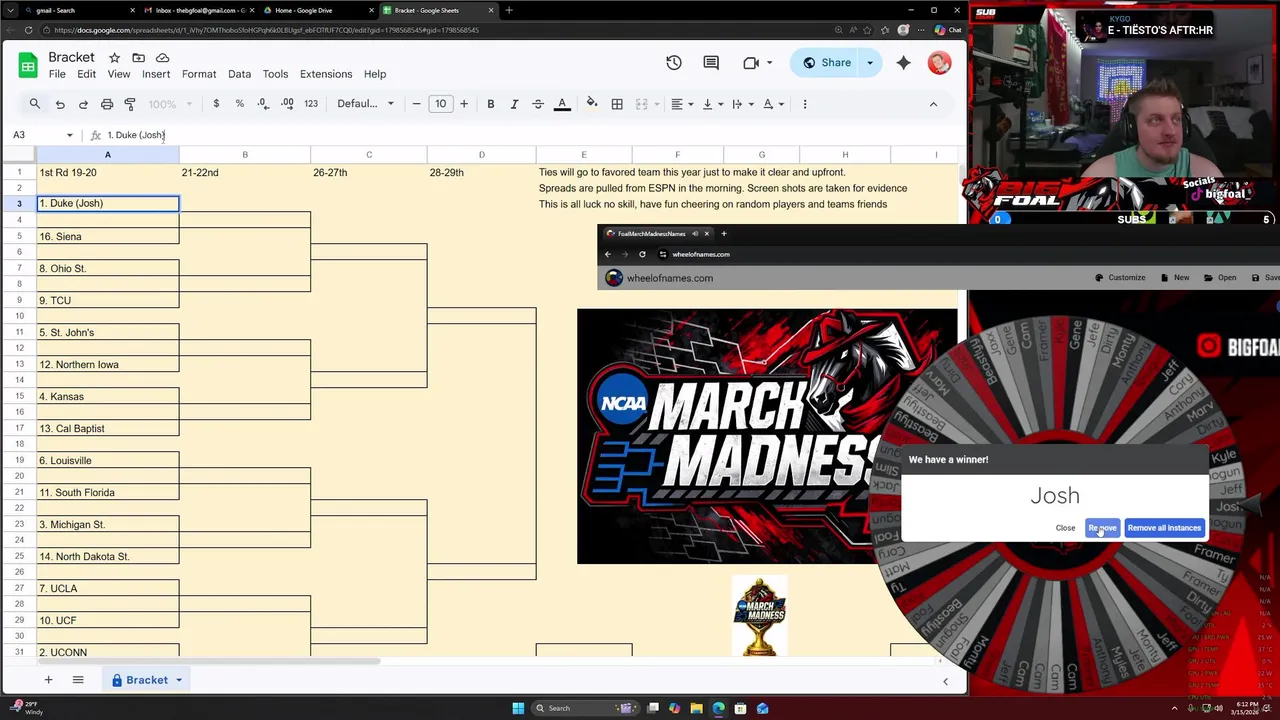Open the Insert menu
The width and height of the screenshot is (1280, 720).
tap(156, 74)
